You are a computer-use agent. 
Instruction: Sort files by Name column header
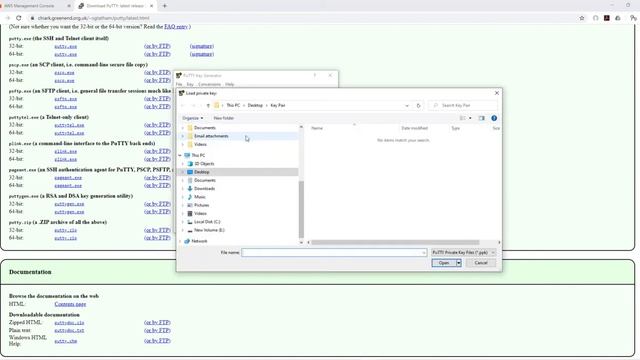(x=317, y=128)
